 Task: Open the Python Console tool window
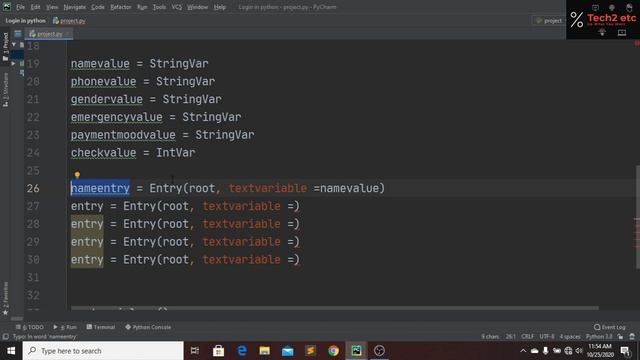pyautogui.click(x=148, y=327)
